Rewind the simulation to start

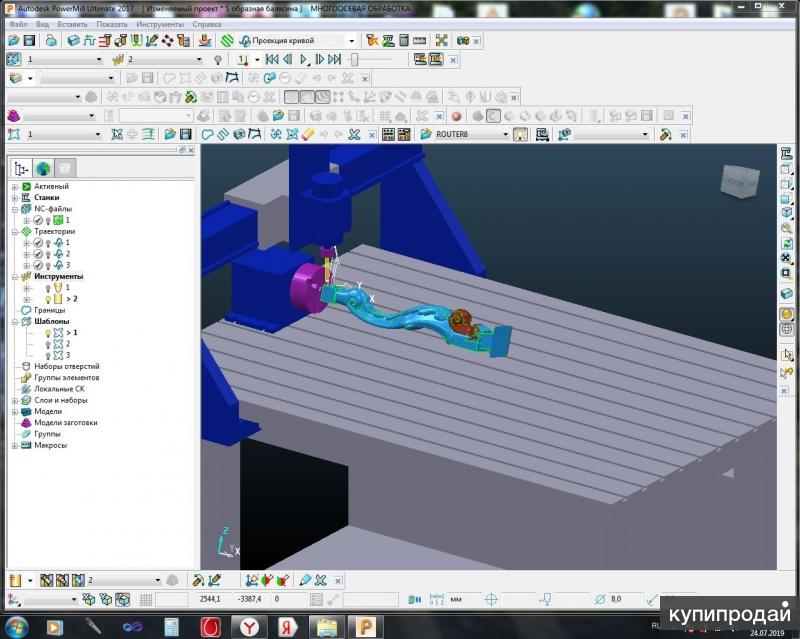[x=271, y=60]
